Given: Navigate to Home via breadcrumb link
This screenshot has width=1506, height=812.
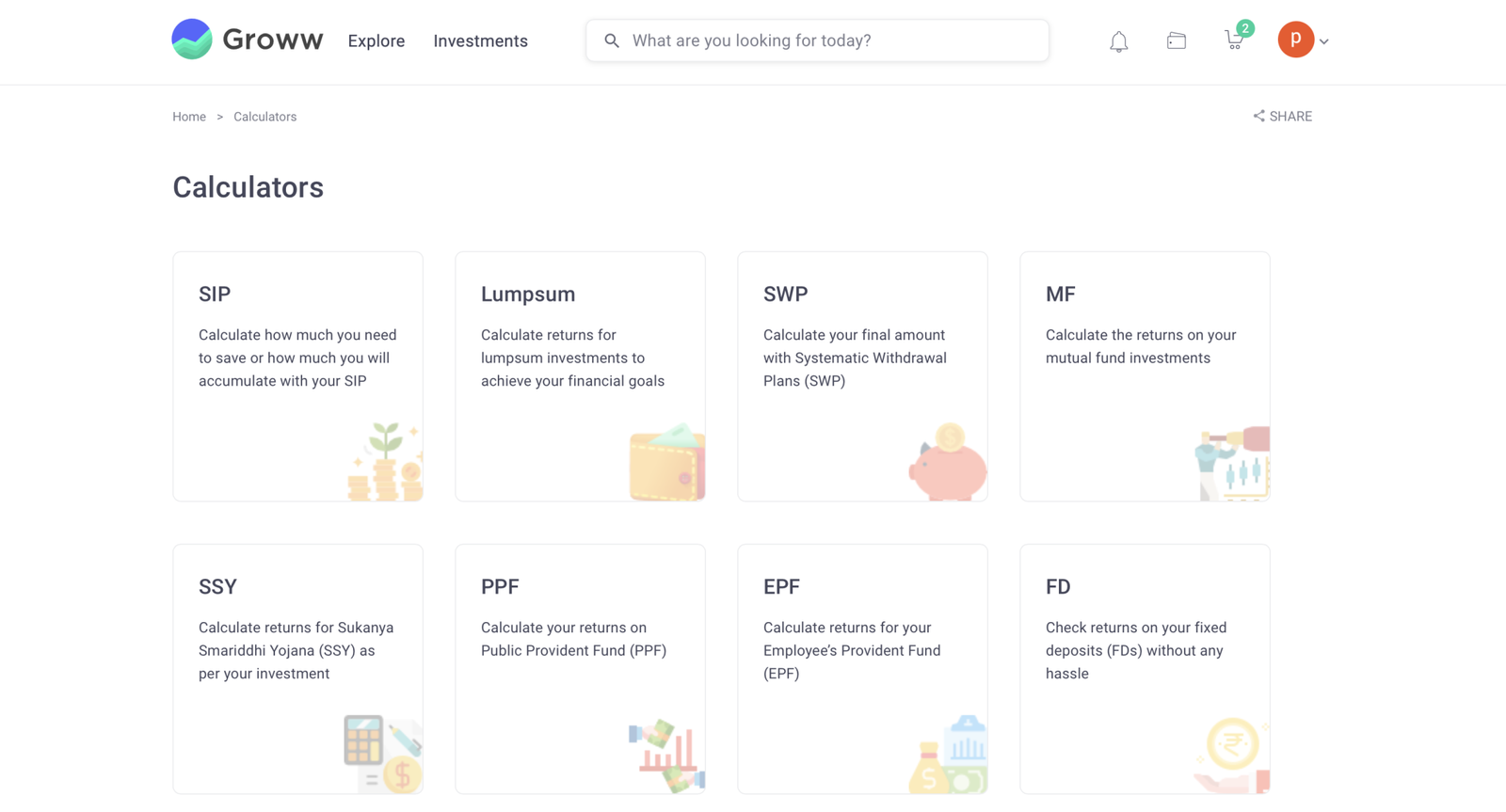Looking at the screenshot, I should tap(188, 116).
